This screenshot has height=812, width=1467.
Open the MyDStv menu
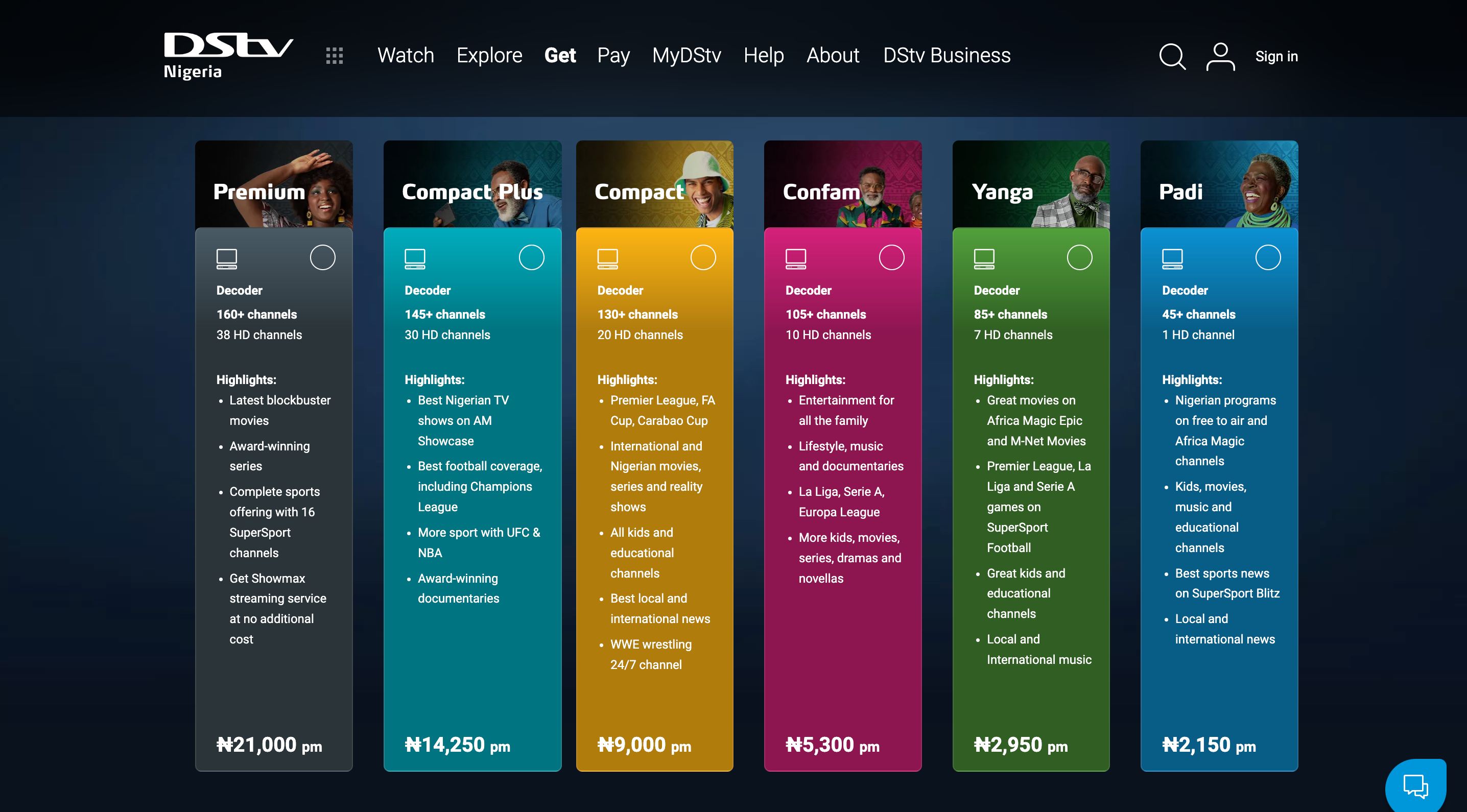pyautogui.click(x=686, y=56)
